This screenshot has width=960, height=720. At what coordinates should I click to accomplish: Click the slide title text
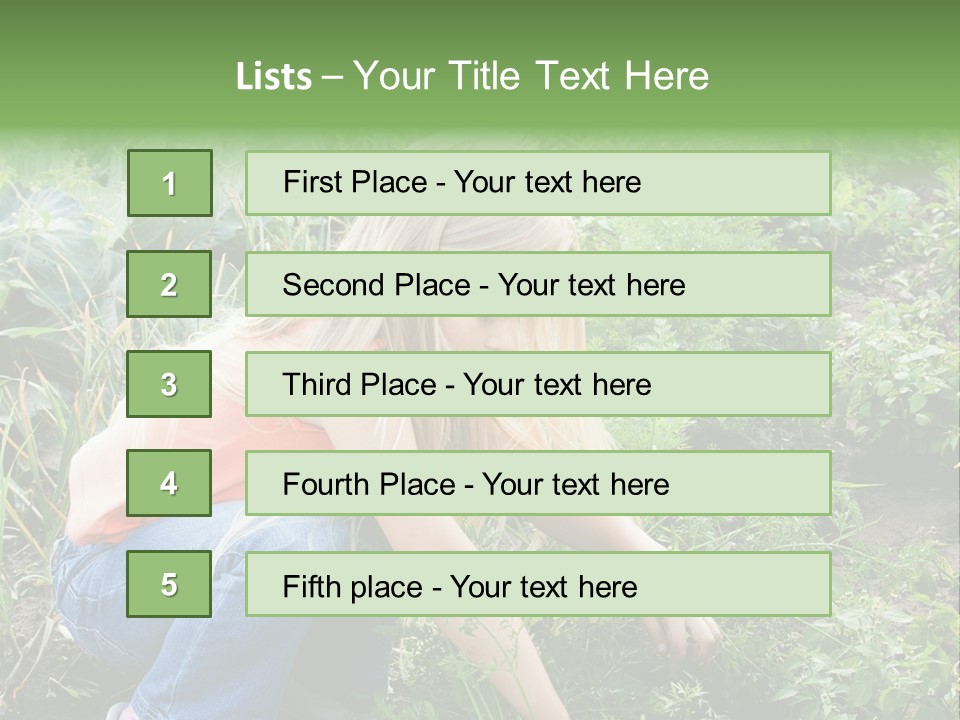472,76
